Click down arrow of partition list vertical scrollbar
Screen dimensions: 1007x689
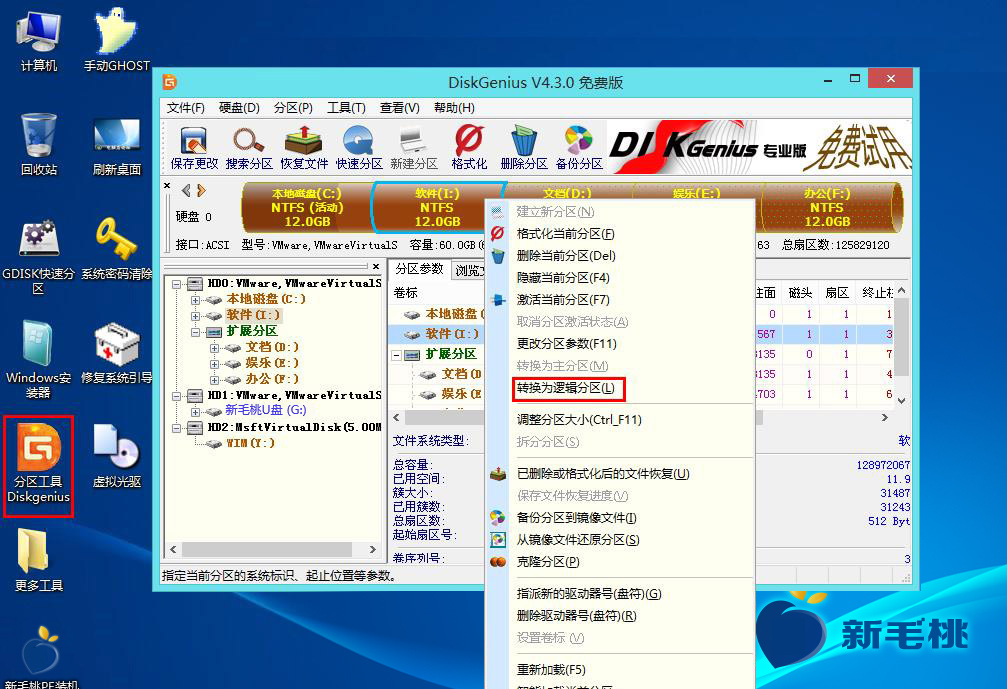pos(902,401)
